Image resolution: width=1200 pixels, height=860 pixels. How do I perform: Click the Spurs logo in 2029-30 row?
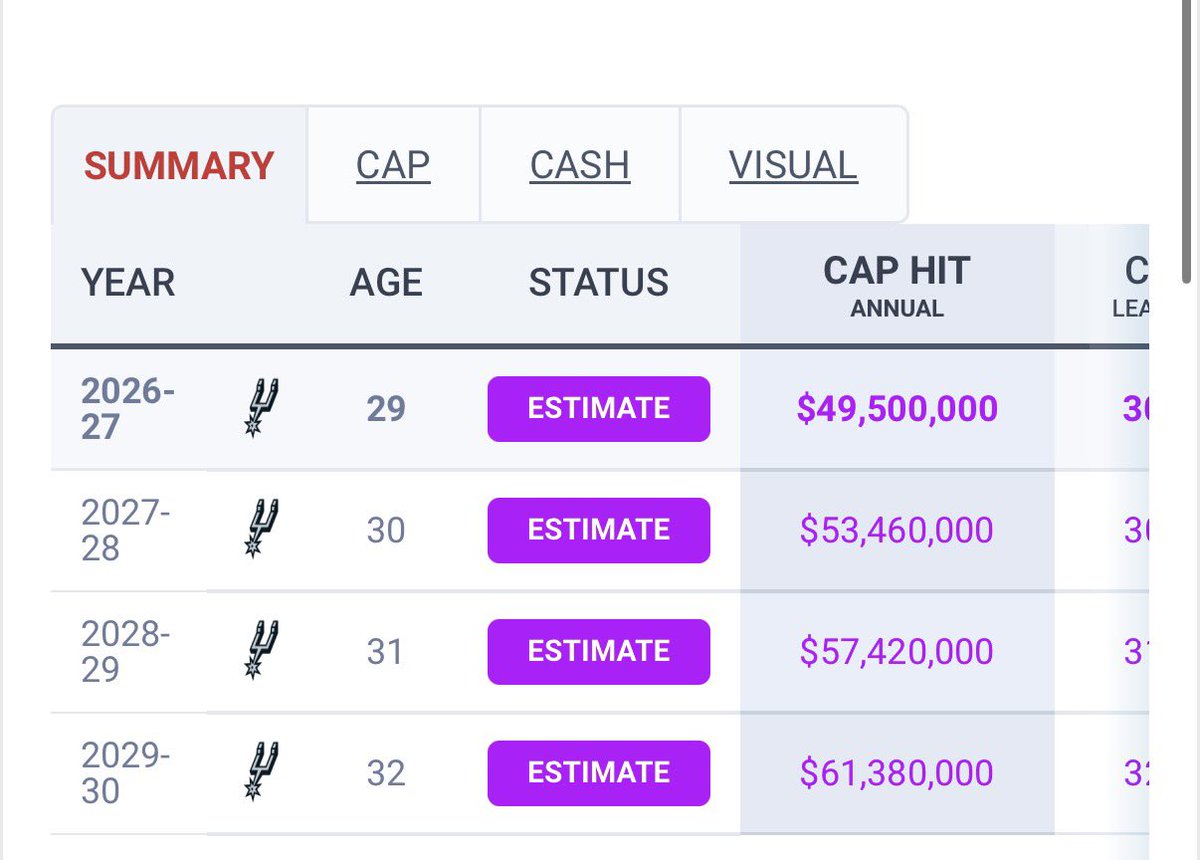click(x=261, y=772)
